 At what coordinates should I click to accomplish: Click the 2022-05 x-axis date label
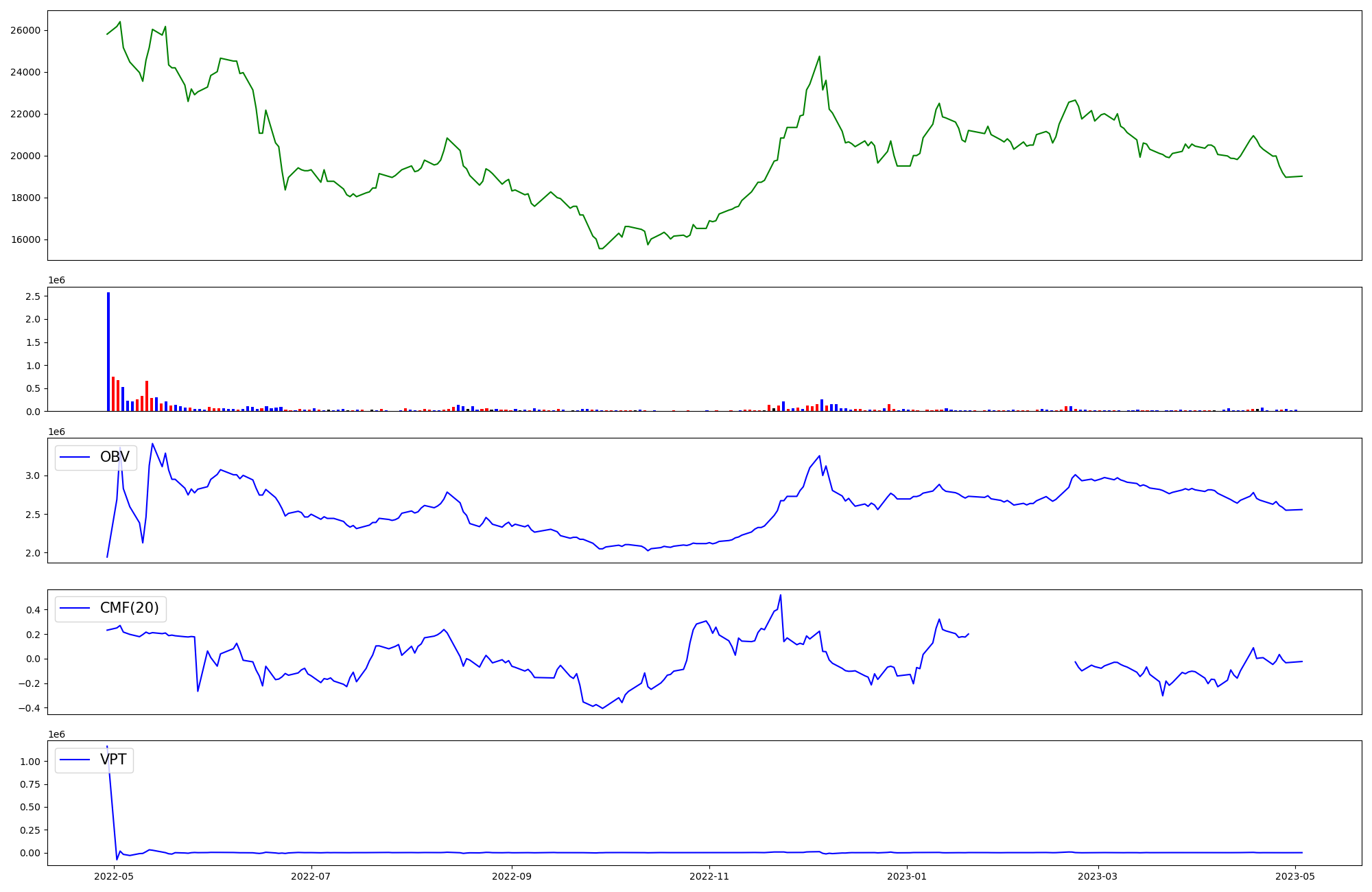click(x=114, y=876)
